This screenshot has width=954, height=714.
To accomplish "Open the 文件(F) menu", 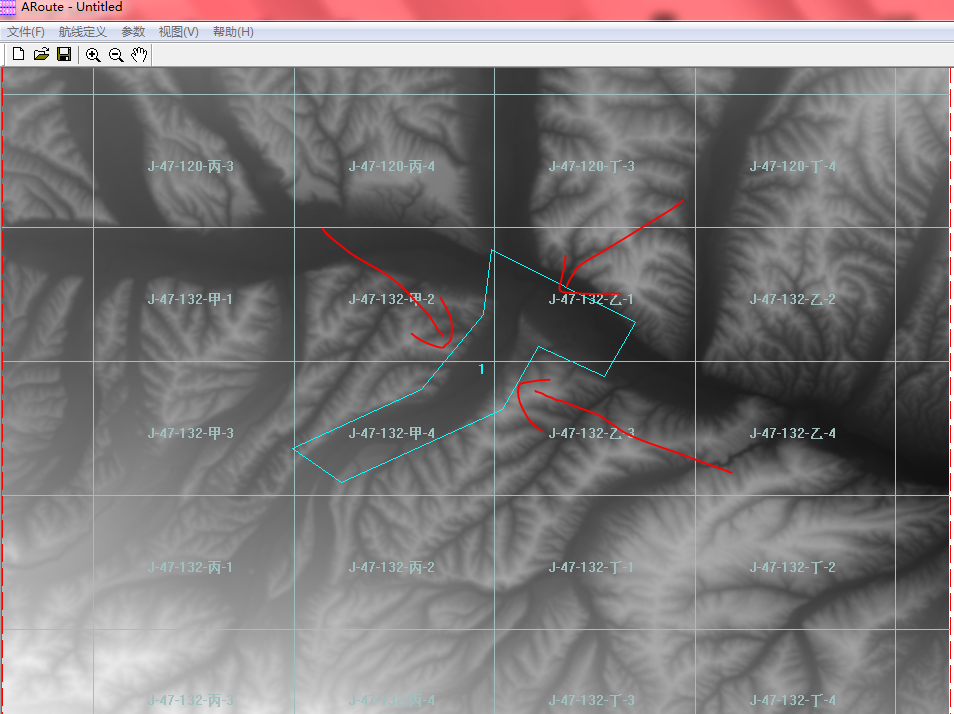I will coord(26,32).
